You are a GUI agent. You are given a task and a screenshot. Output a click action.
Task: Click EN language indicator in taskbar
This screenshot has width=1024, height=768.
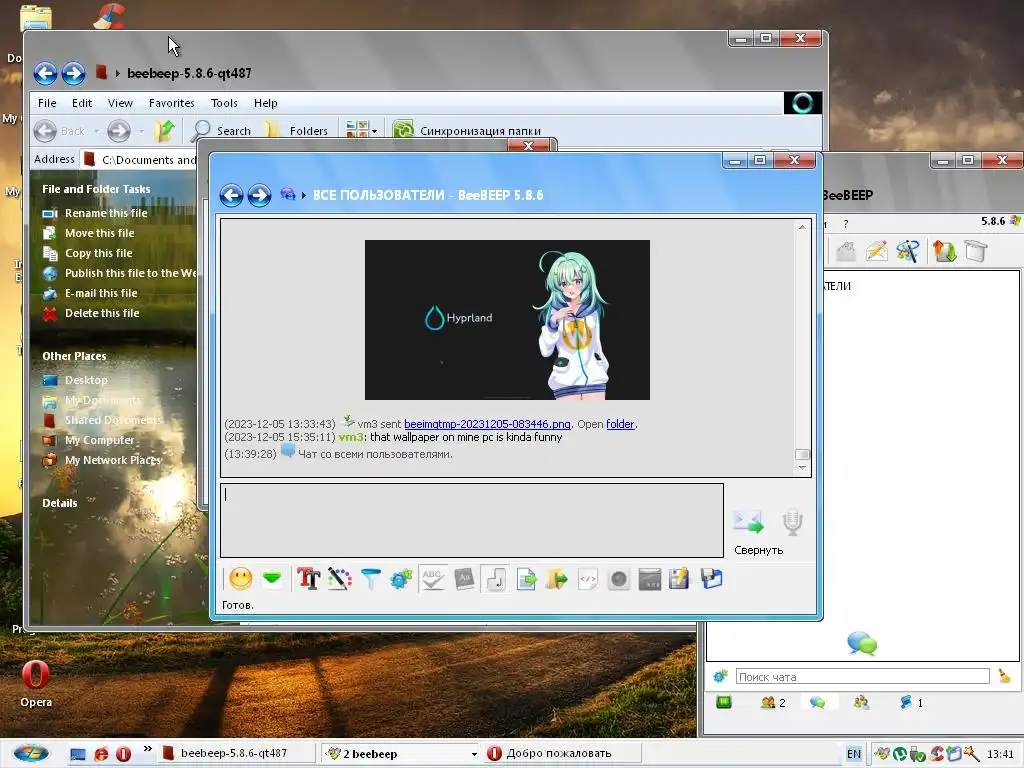pos(854,754)
